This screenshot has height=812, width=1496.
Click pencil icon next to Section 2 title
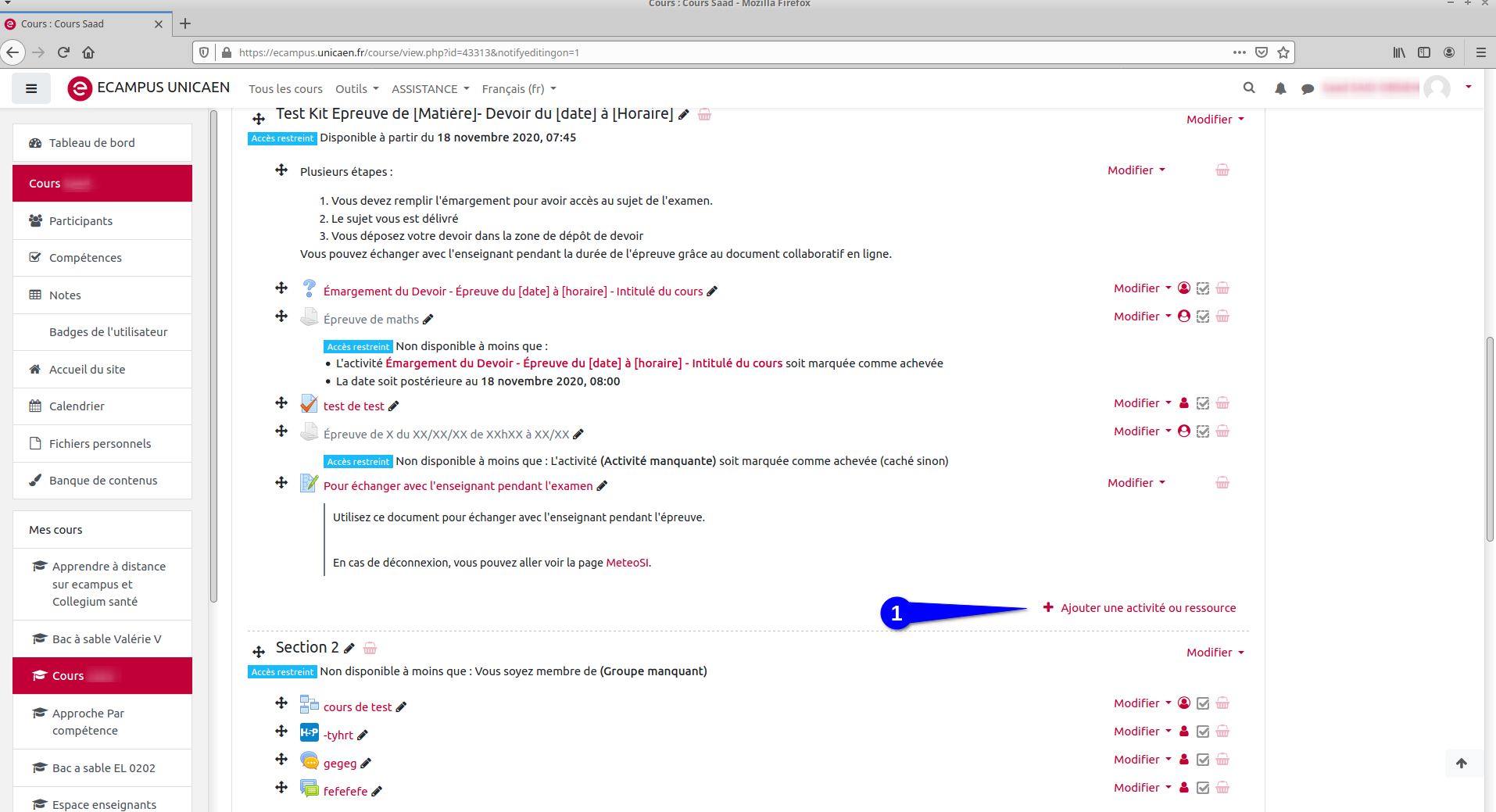click(349, 649)
